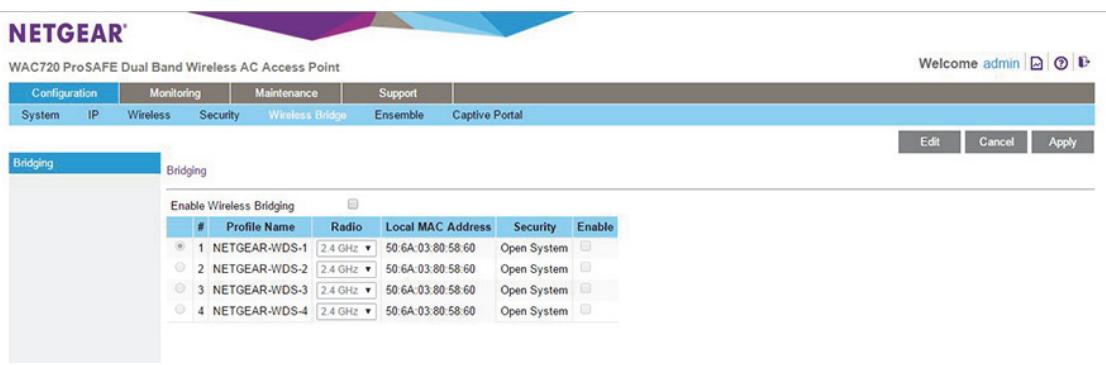Image resolution: width=1106 pixels, height=365 pixels.
Task: Click the NETGEAR-WDS-1 profile name
Action: click(x=260, y=249)
